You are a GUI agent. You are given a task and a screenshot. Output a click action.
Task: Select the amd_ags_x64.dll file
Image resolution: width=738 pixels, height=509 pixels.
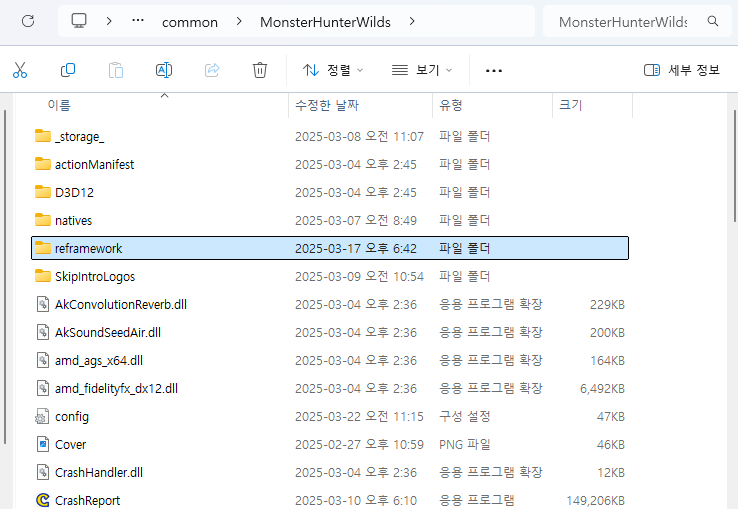pos(330,360)
